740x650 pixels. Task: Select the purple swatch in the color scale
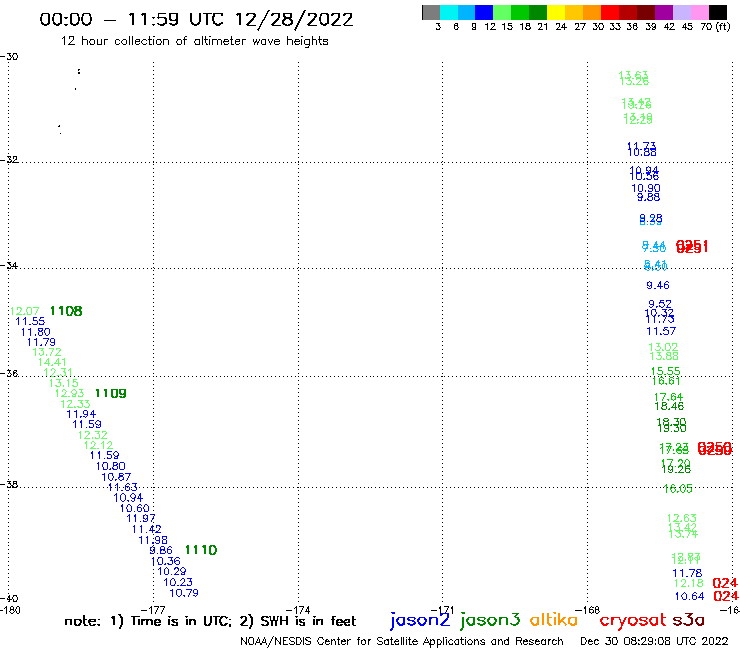(664, 12)
